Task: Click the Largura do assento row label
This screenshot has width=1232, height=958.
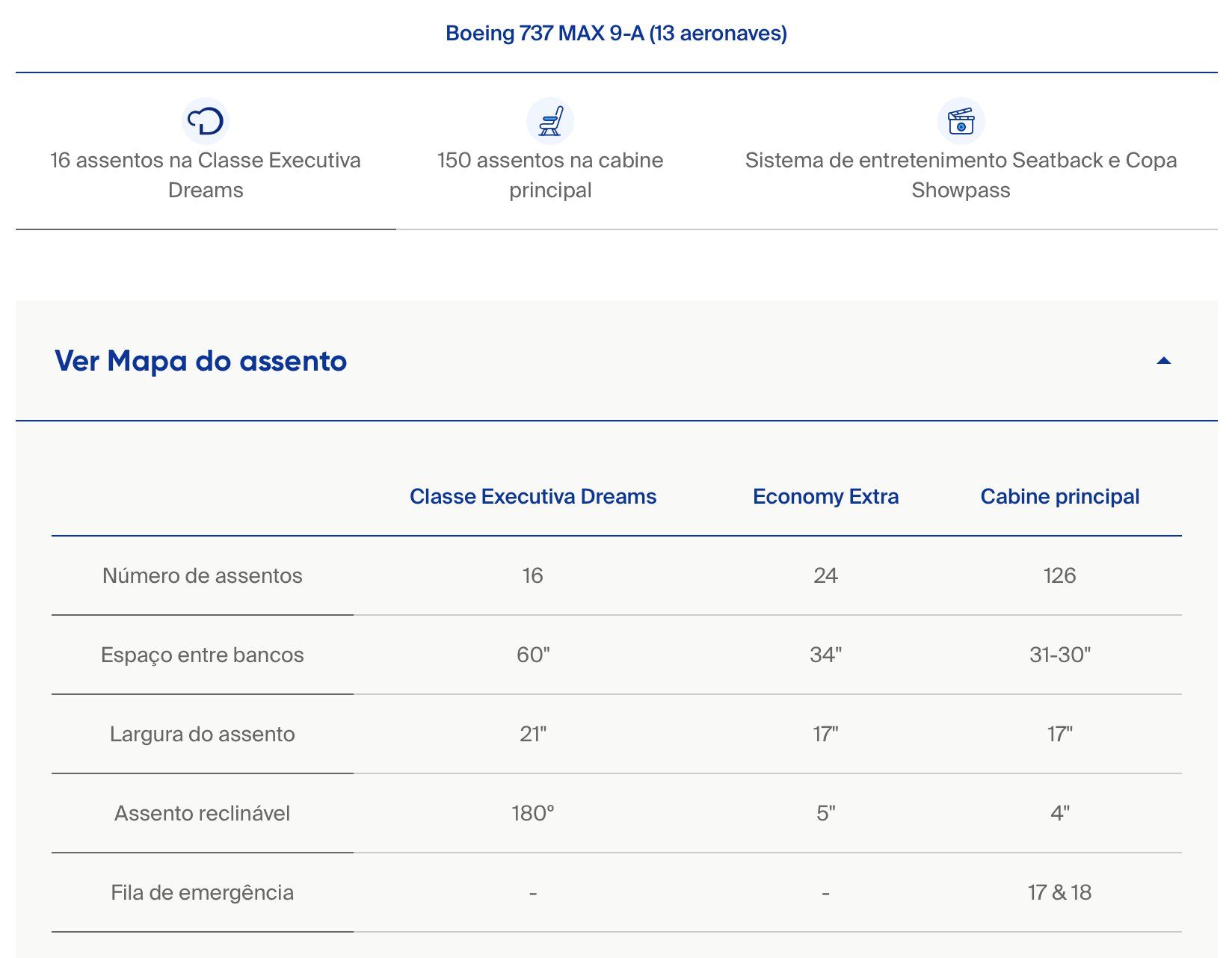Action: (203, 735)
